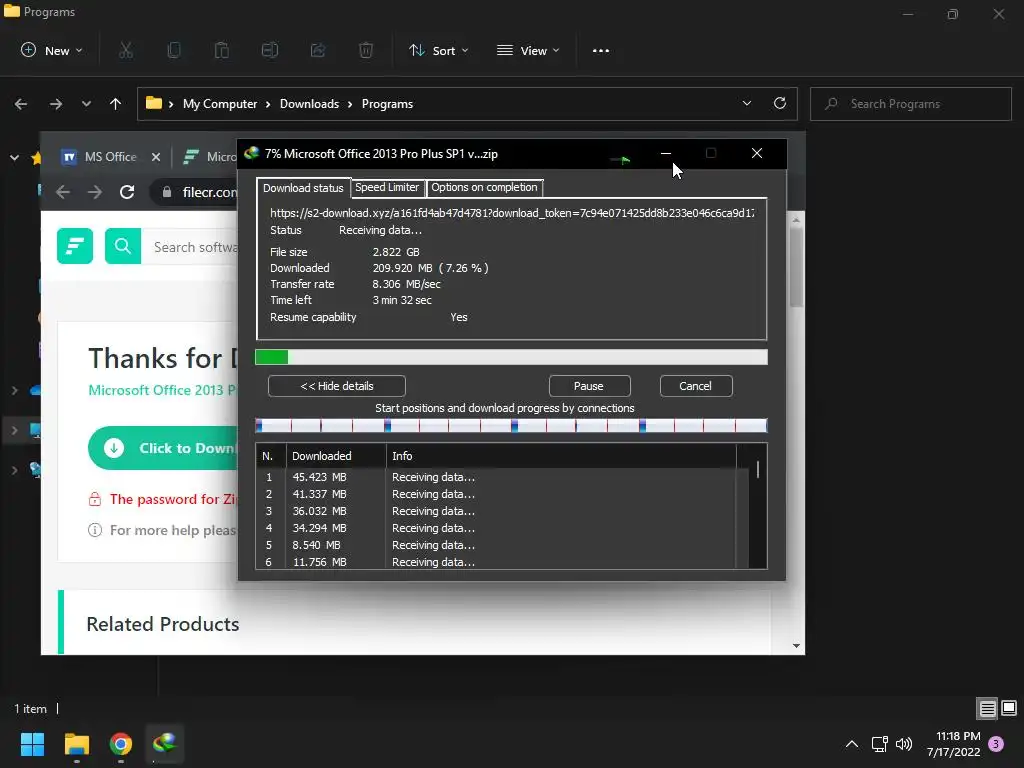Viewport: 1024px width, 768px height.
Task: Open the View dropdown in File Explorer
Action: (x=528, y=50)
